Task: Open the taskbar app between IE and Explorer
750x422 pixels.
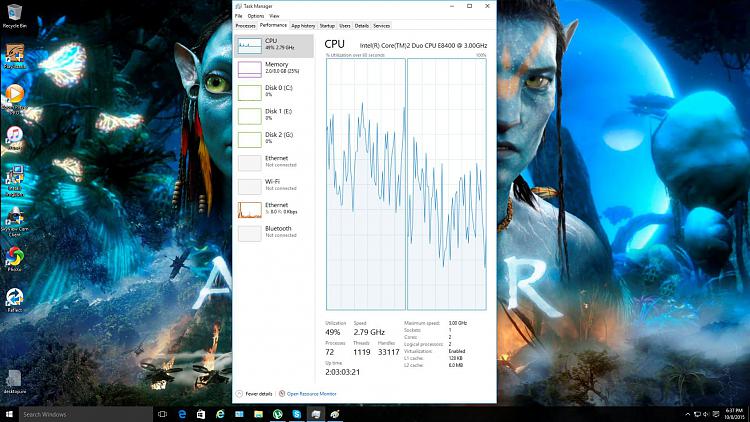Action: [x=239, y=414]
